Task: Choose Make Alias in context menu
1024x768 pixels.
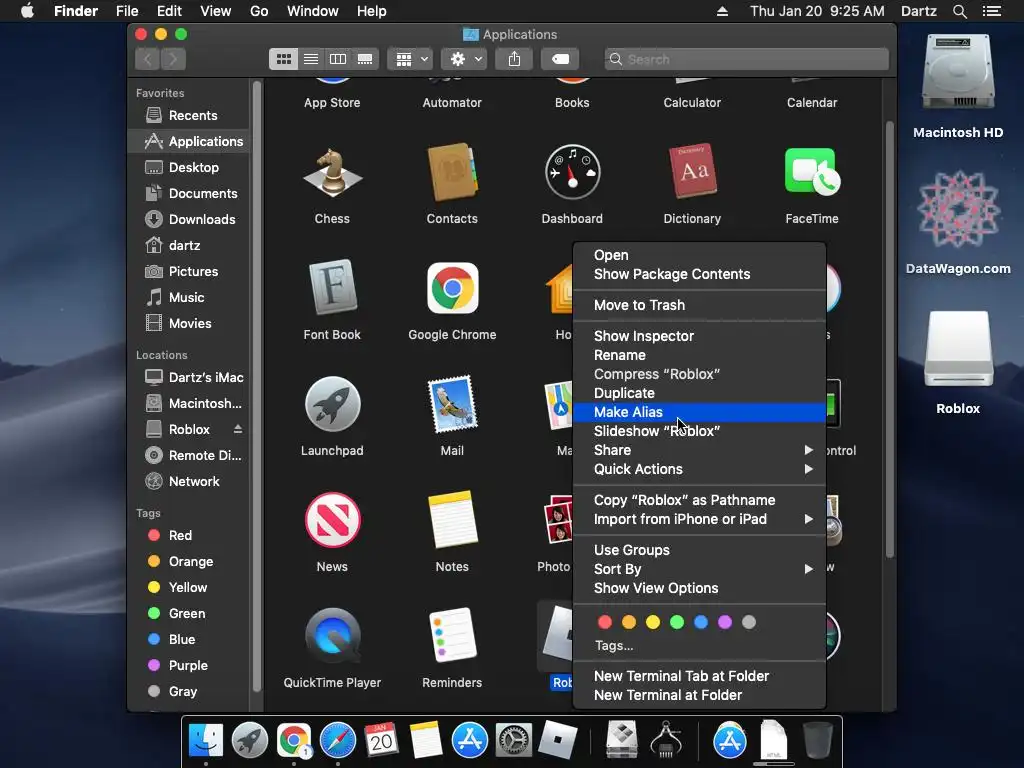Action: [699, 412]
